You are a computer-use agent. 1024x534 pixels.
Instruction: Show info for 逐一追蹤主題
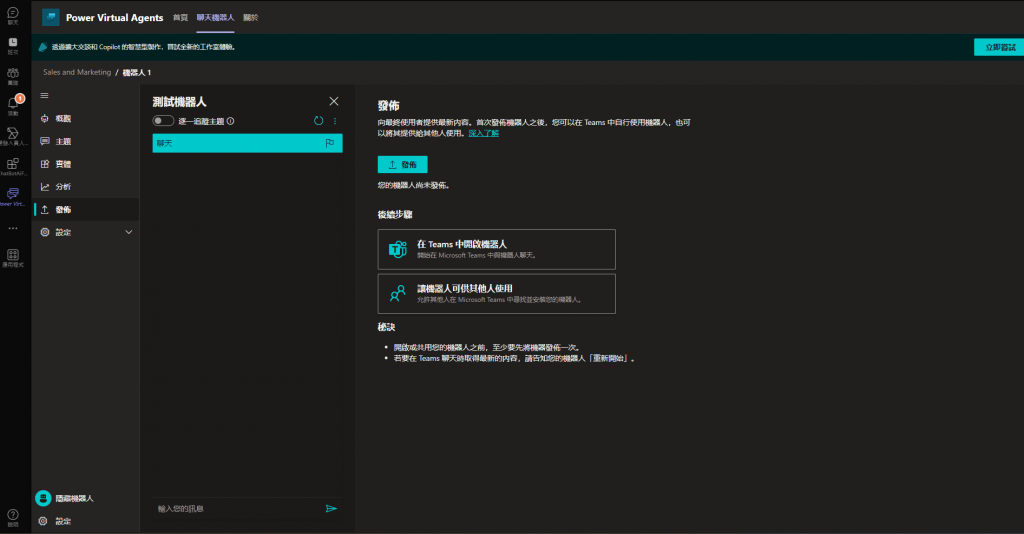231,121
